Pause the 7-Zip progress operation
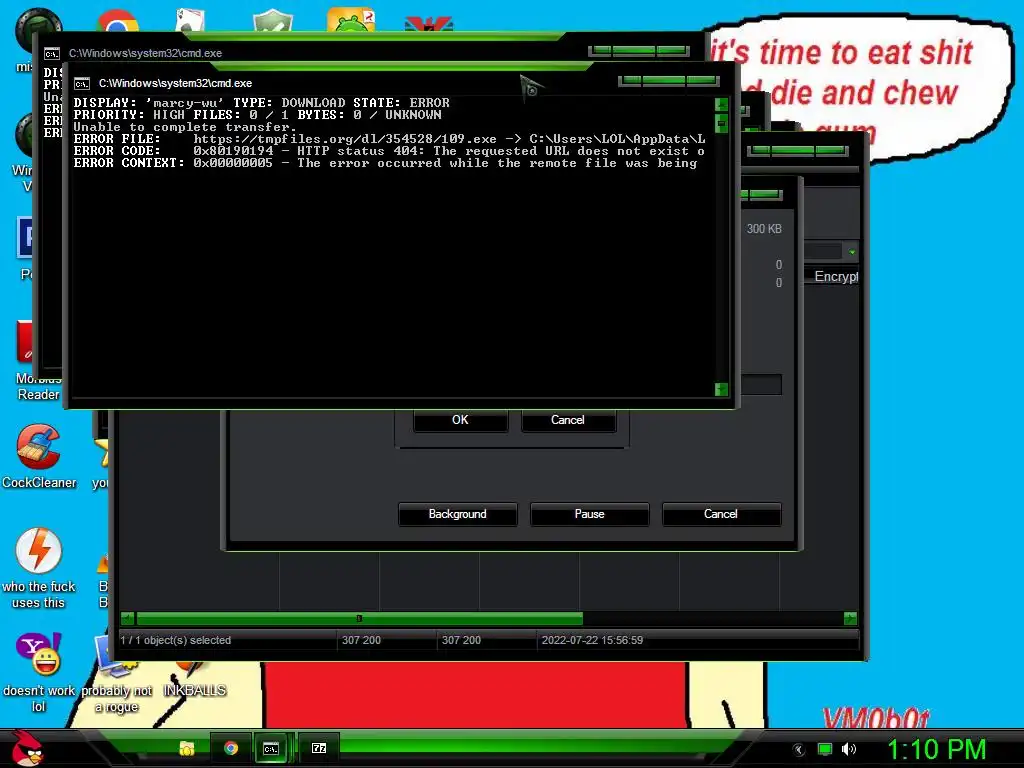The image size is (1024, 768). 589,514
